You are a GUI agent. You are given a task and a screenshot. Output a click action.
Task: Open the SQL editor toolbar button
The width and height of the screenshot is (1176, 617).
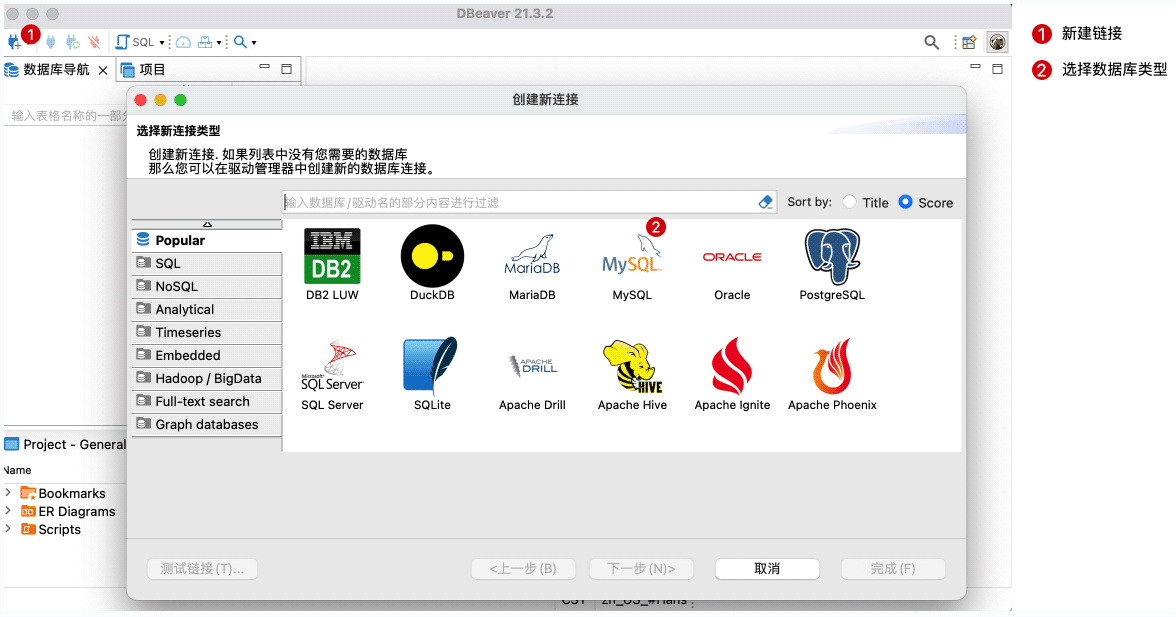tap(135, 42)
